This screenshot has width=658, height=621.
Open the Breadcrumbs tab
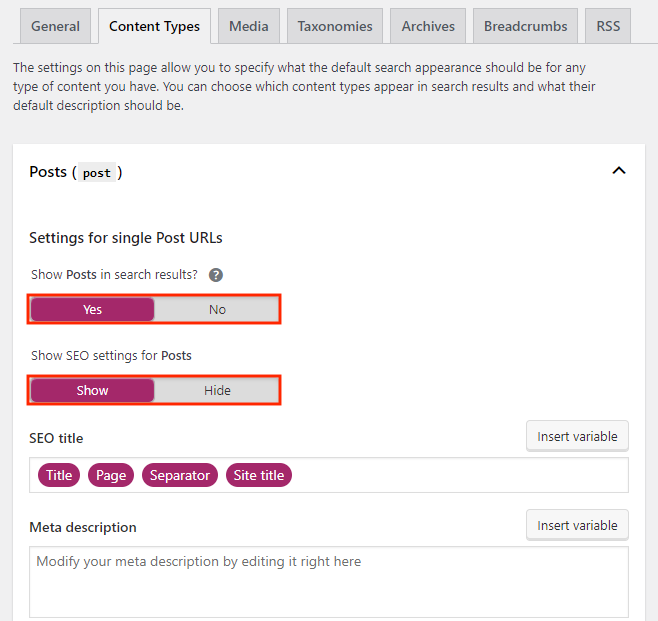click(525, 26)
